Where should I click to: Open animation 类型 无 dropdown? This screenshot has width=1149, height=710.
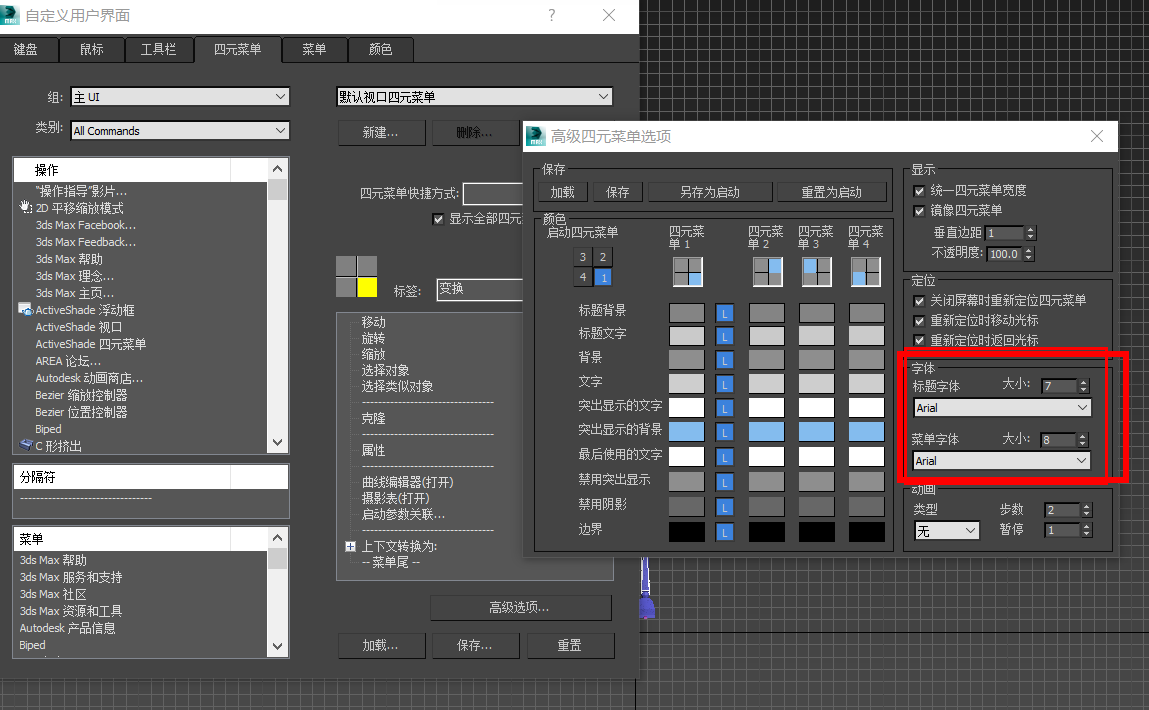click(947, 530)
